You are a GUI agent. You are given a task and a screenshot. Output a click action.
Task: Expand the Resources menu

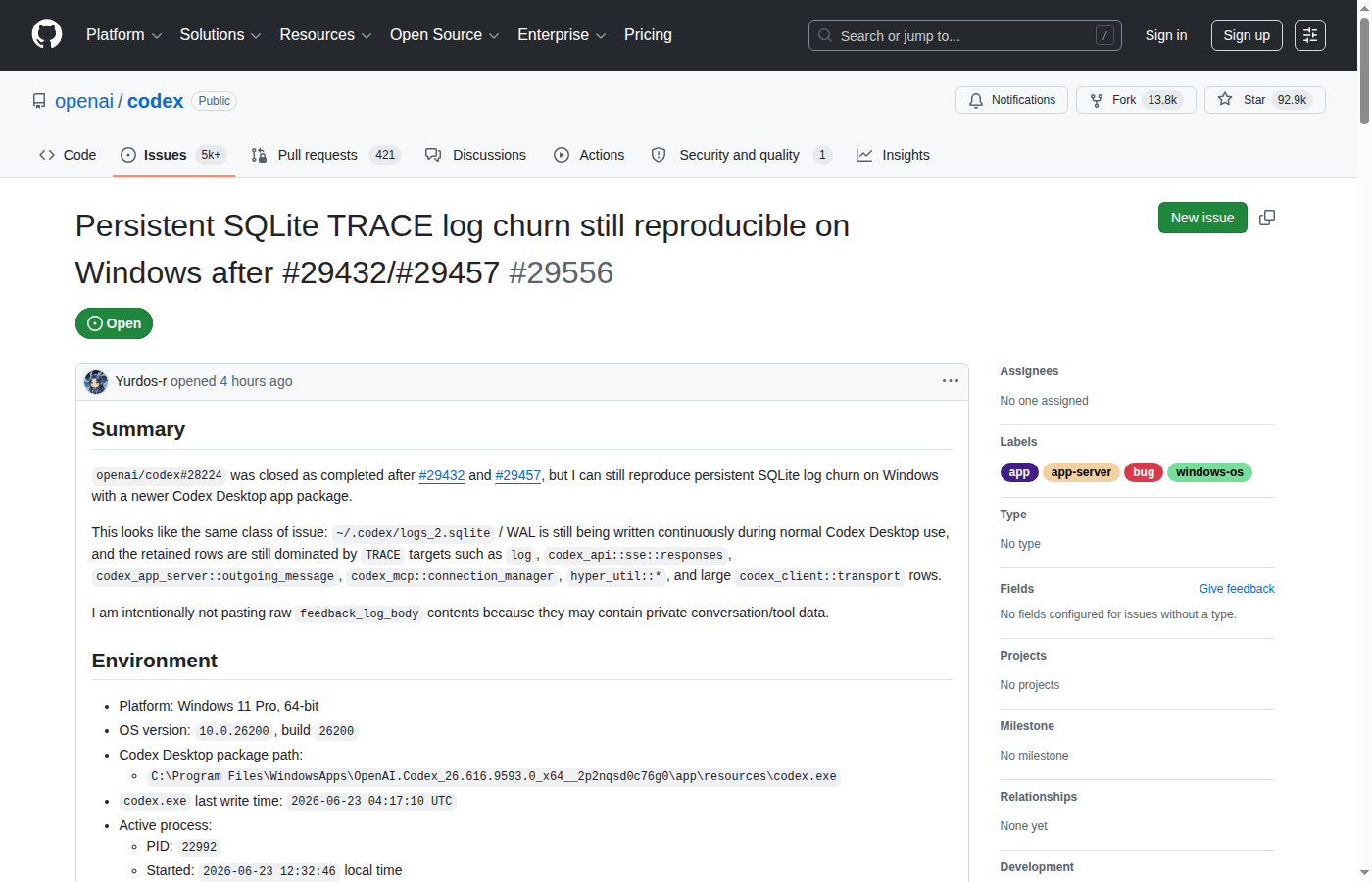click(x=325, y=35)
